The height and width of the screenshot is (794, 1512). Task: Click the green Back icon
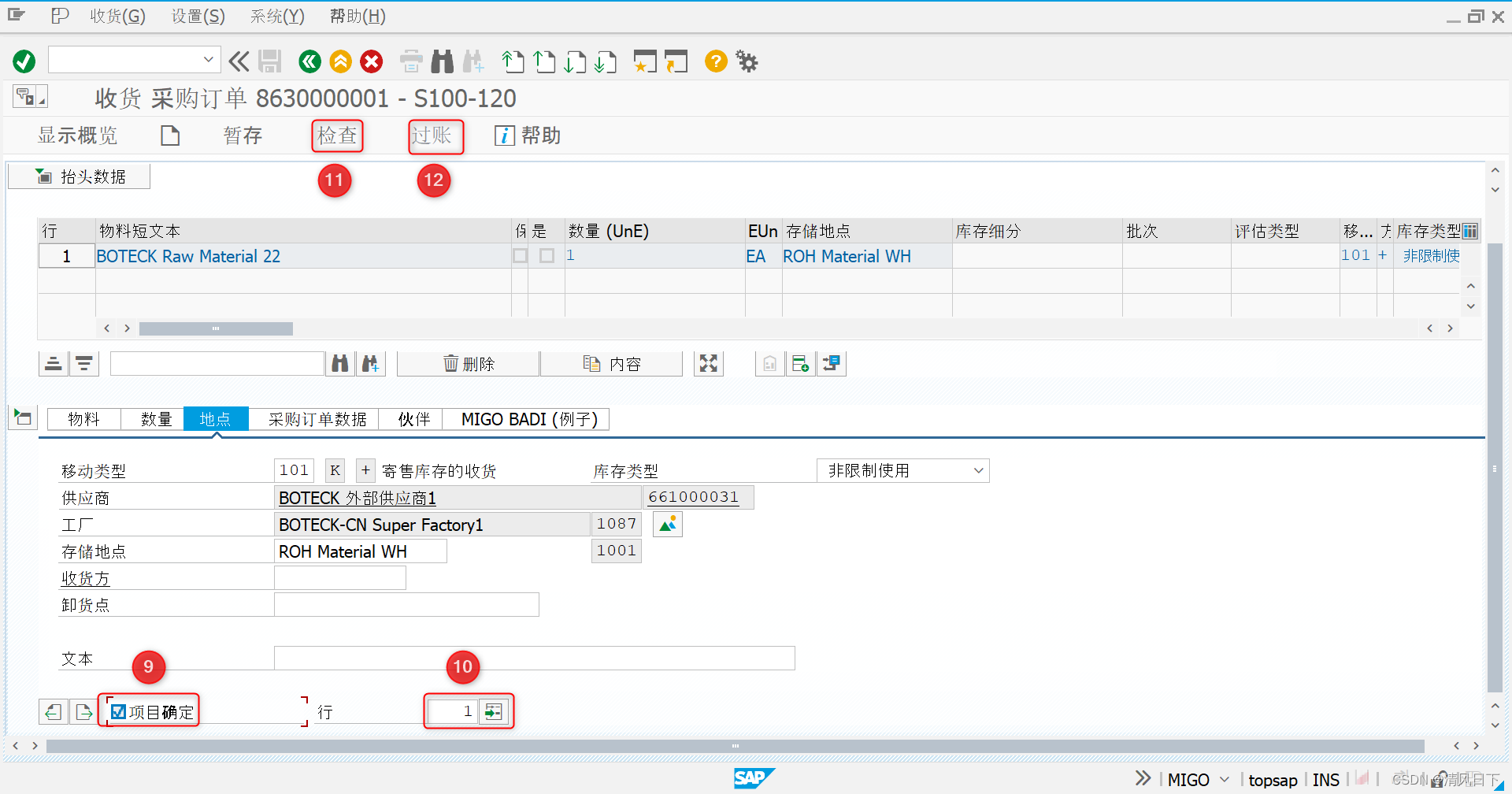(x=309, y=61)
